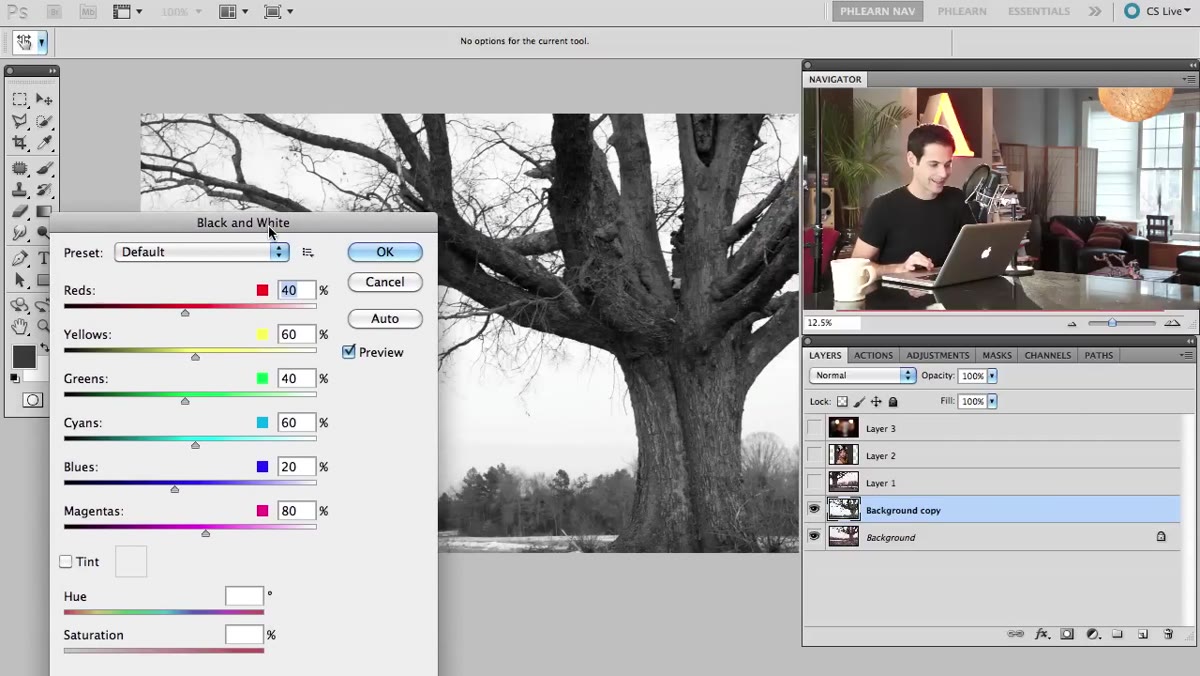This screenshot has height=676, width=1200.
Task: Click the foreground color swatch
Action: [x=23, y=356]
